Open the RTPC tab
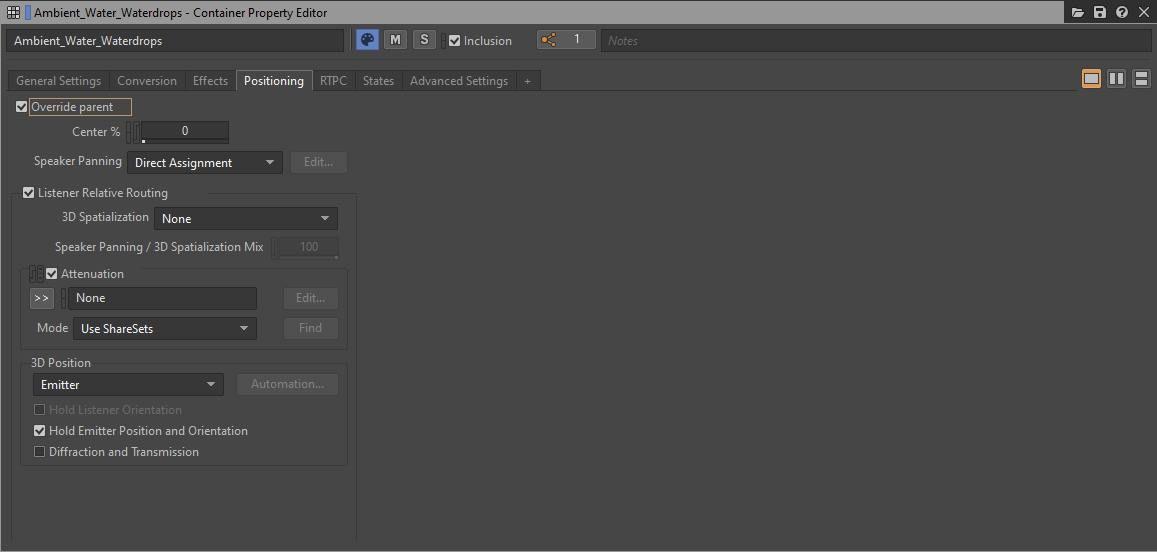 pos(334,80)
